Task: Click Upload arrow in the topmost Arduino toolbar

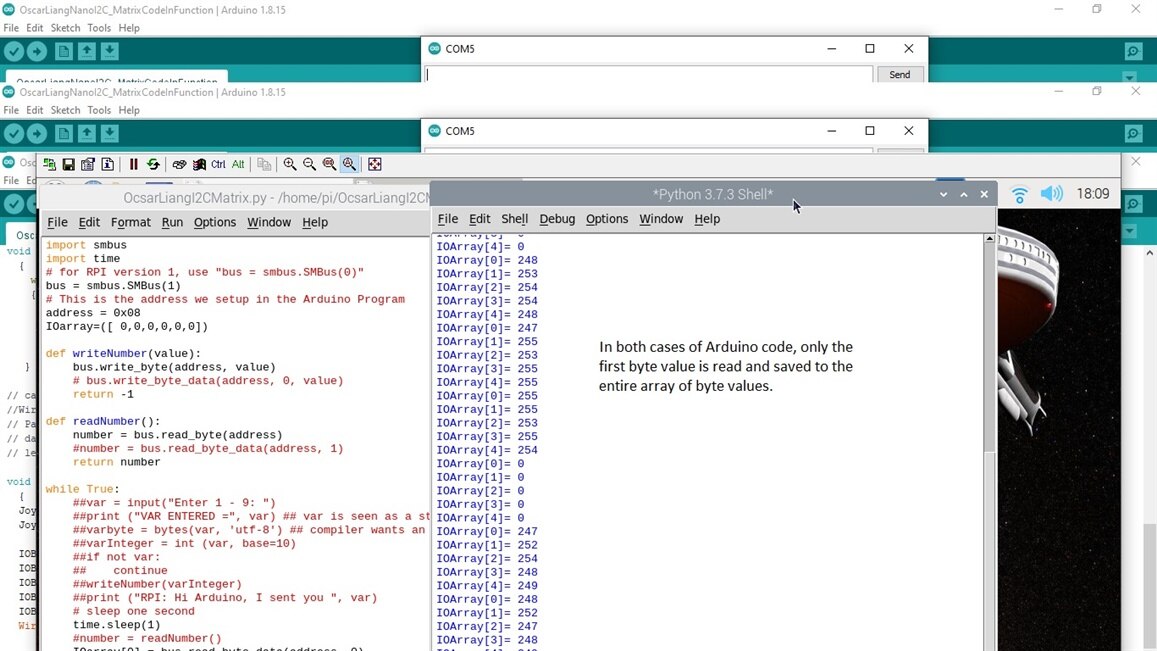Action: pos(37,52)
